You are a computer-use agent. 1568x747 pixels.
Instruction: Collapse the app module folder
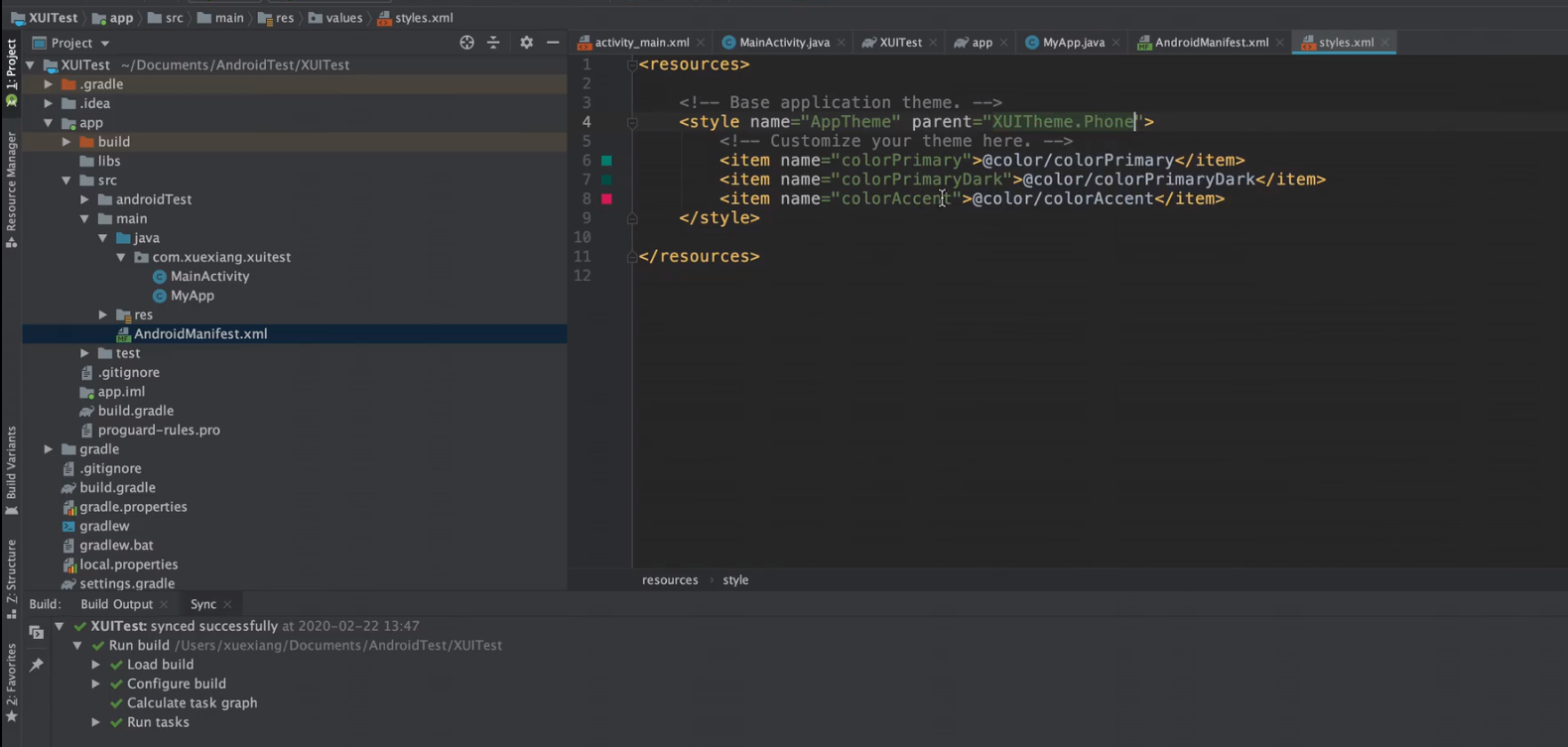tap(48, 123)
